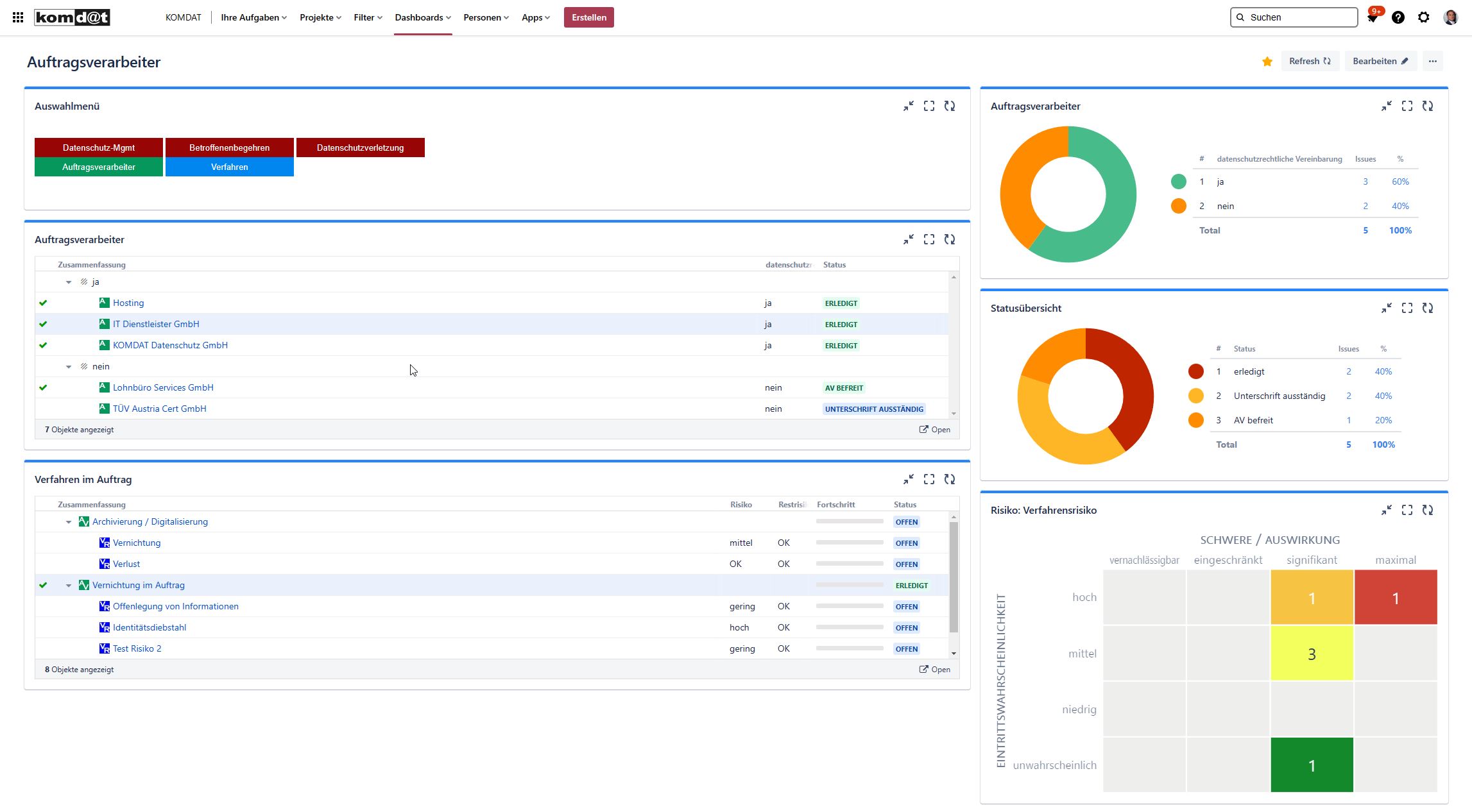Collapse the 'ja' group in Auftragsverarbeiter
Image resolution: width=1472 pixels, height=812 pixels.
tap(69, 282)
